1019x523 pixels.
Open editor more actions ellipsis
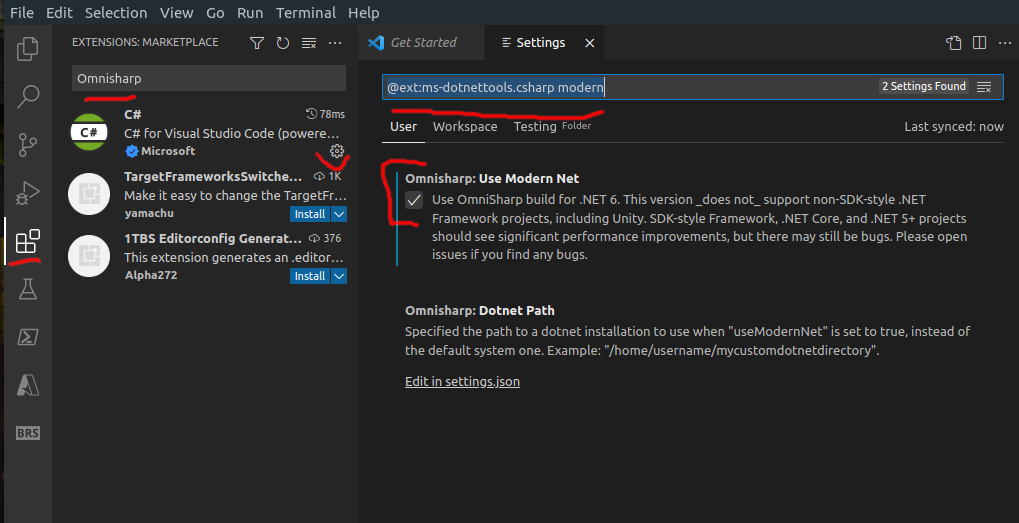[1004, 43]
